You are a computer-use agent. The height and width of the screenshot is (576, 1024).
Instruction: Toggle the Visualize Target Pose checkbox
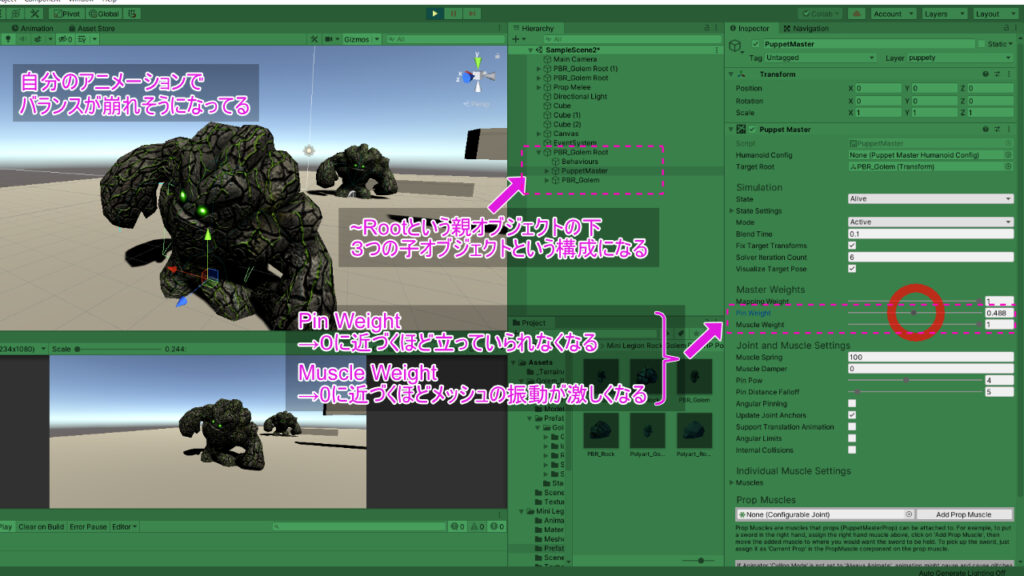pos(852,269)
